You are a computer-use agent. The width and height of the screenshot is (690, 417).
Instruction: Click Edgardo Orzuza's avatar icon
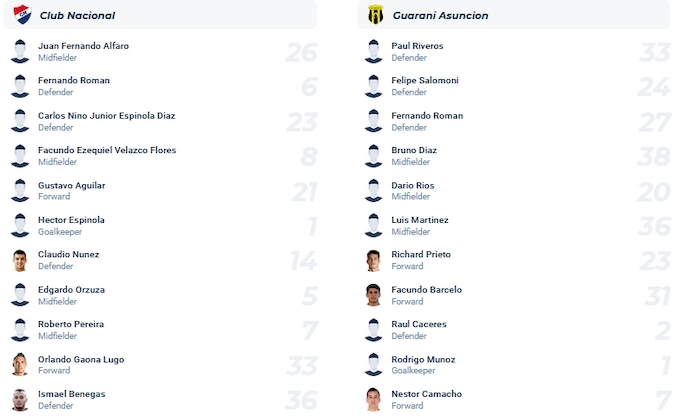(x=20, y=295)
